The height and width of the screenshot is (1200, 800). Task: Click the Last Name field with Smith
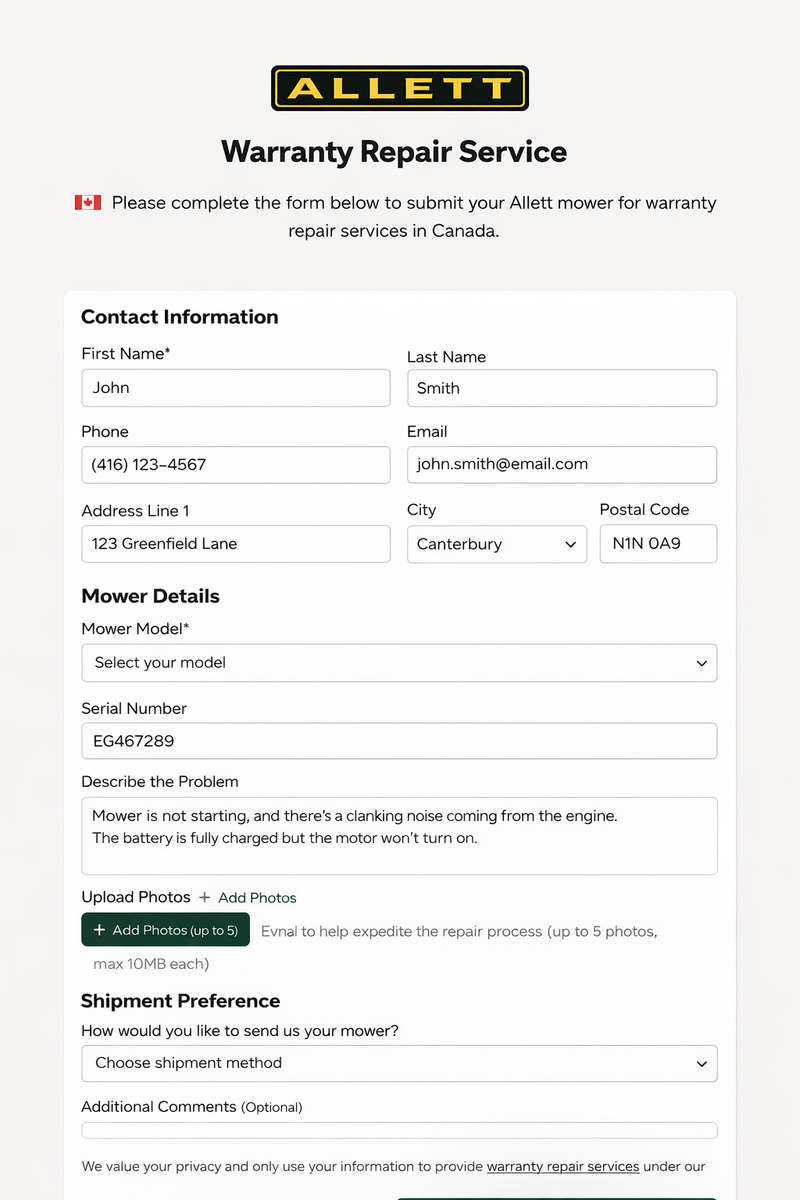click(562, 388)
